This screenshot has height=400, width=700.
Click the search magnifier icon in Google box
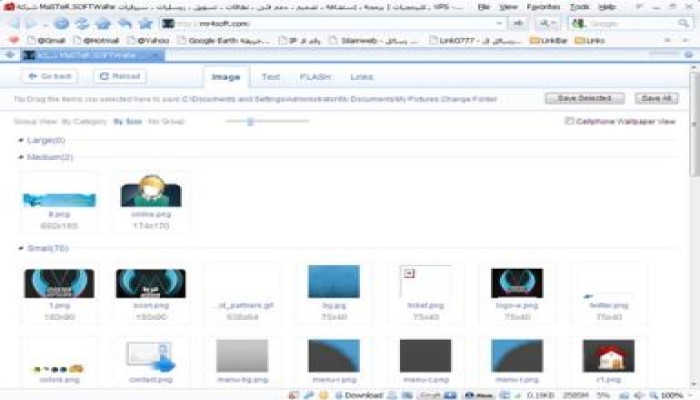coord(683,23)
